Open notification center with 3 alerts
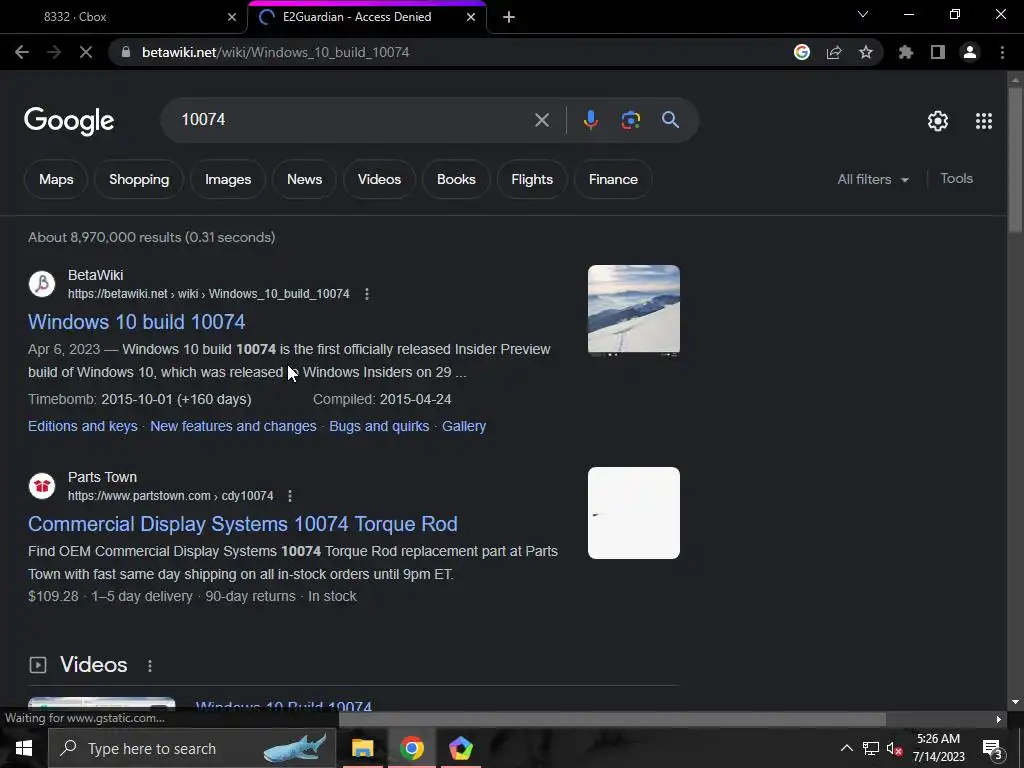 [x=993, y=748]
